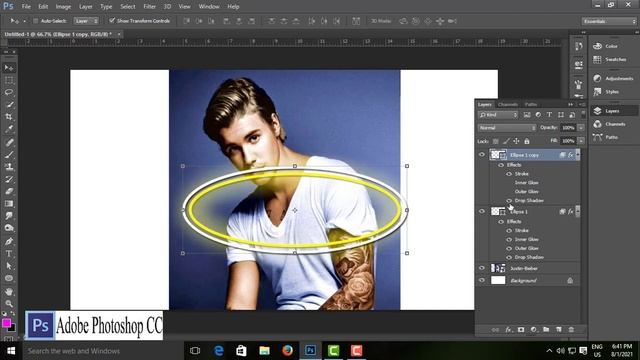Select the Horizontal Type tool
The height and width of the screenshot is (360, 640).
coord(9,253)
